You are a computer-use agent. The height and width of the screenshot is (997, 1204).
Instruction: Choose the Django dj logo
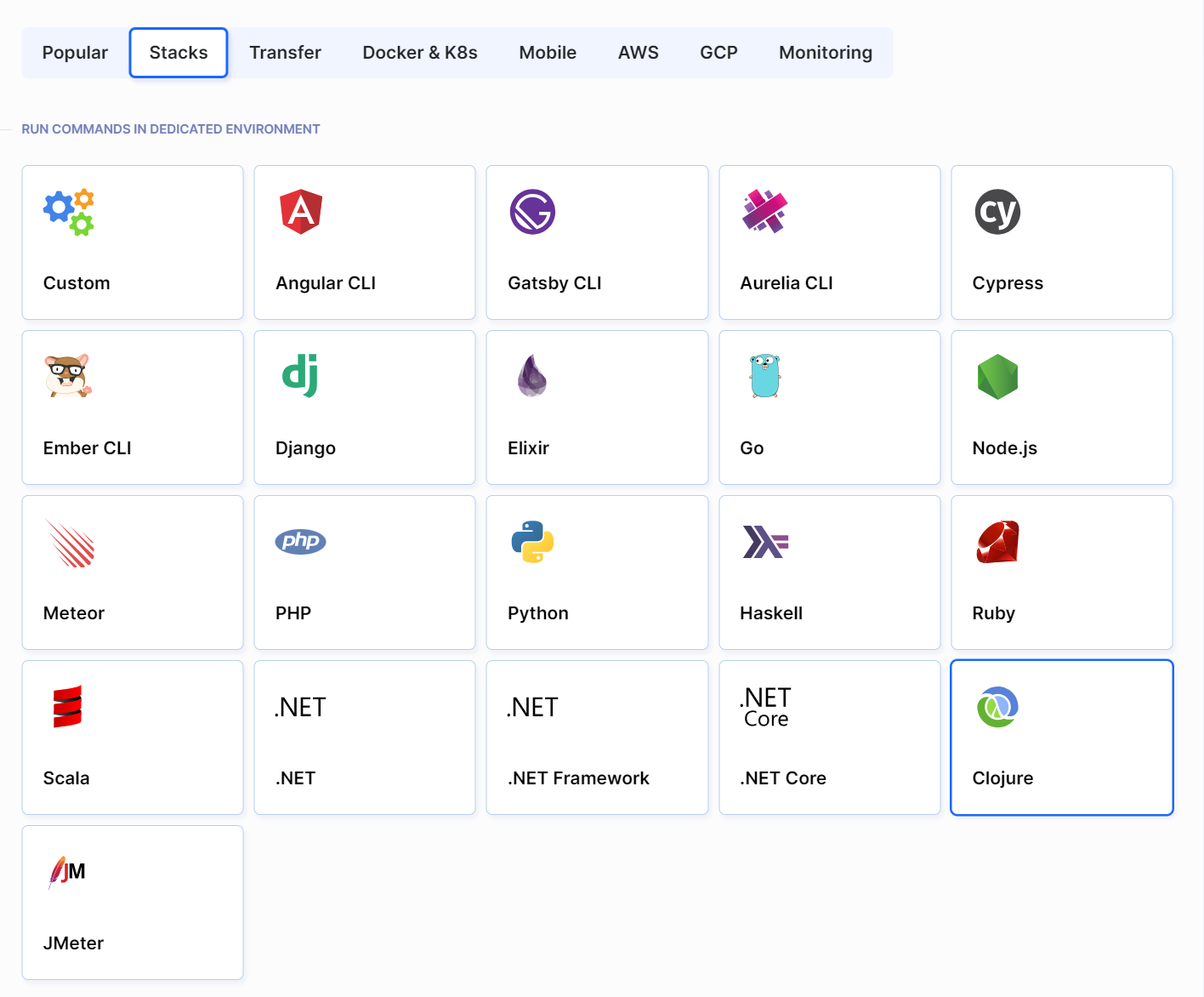pyautogui.click(x=300, y=376)
